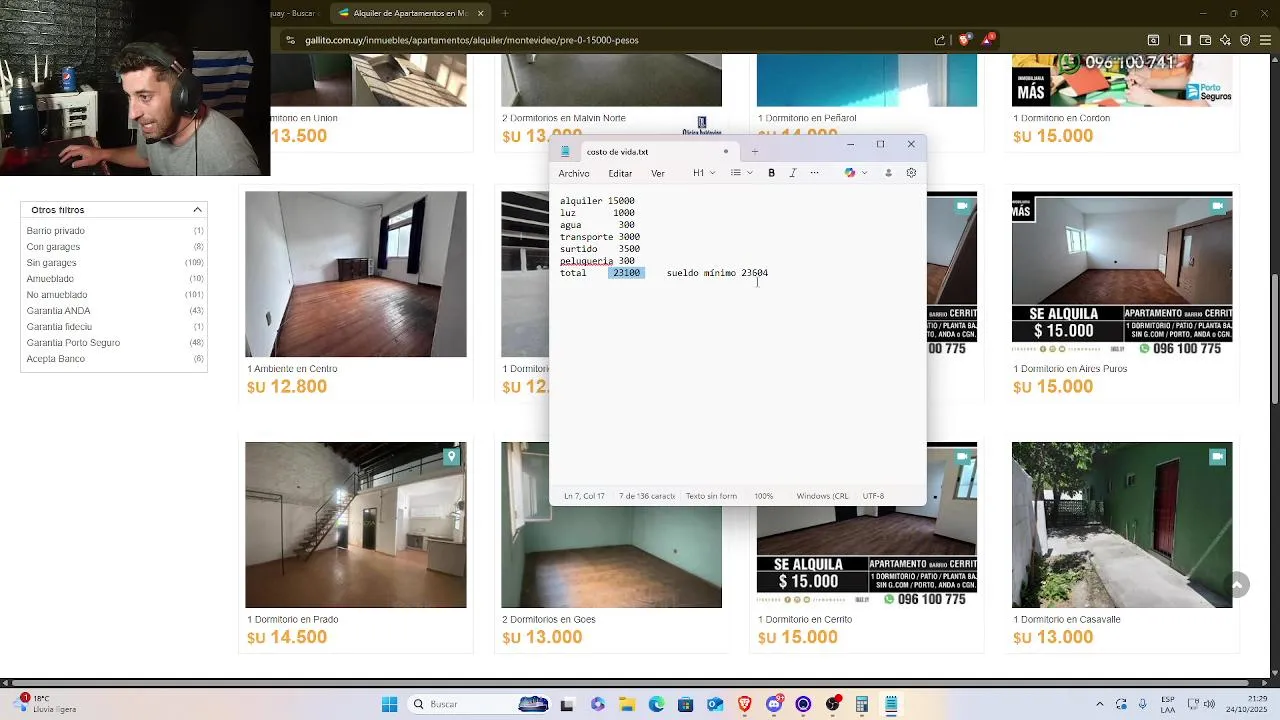Filter listings by Amueblado
Viewport: 1280px width, 720px height.
click(x=50, y=279)
